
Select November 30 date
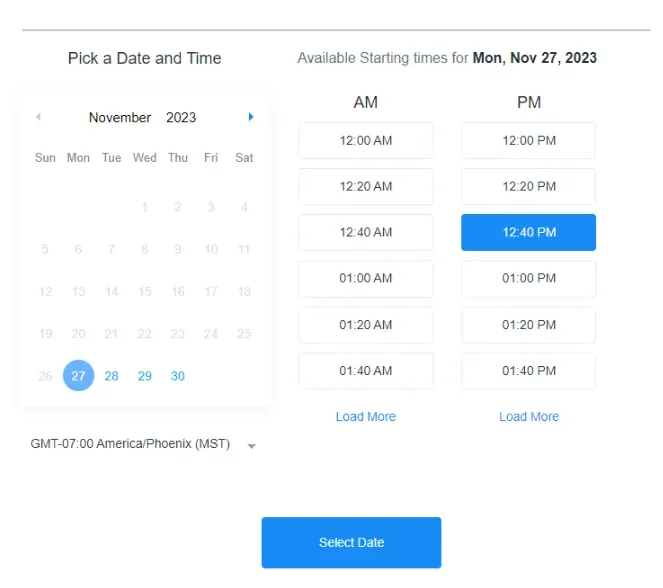(x=178, y=376)
